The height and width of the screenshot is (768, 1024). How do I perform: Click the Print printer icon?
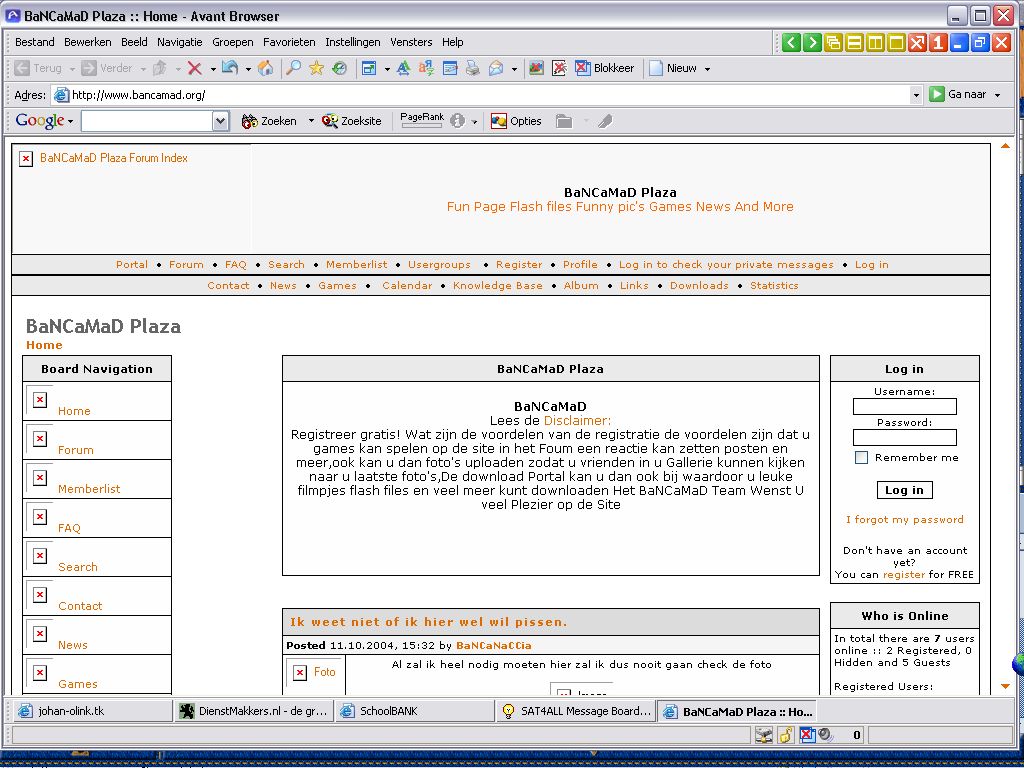pyautogui.click(x=473, y=68)
